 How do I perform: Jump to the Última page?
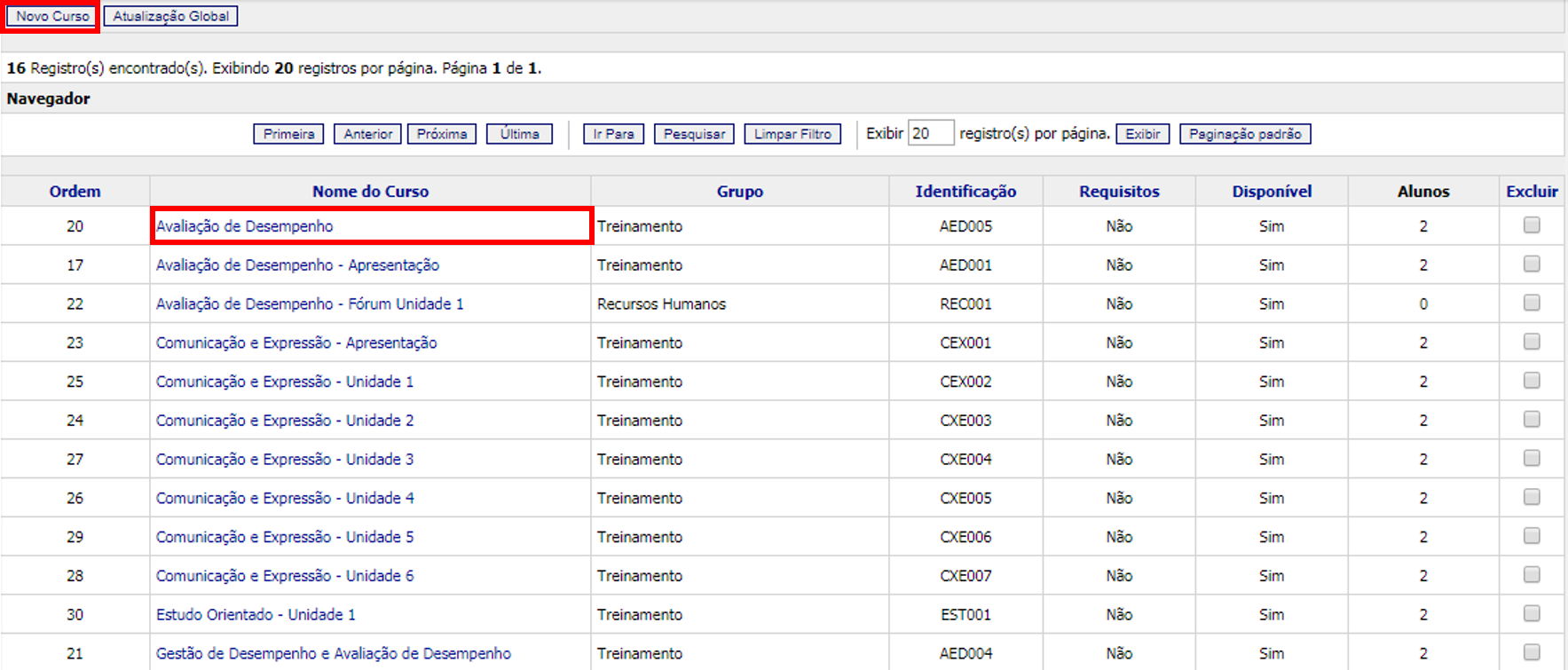pyautogui.click(x=519, y=134)
